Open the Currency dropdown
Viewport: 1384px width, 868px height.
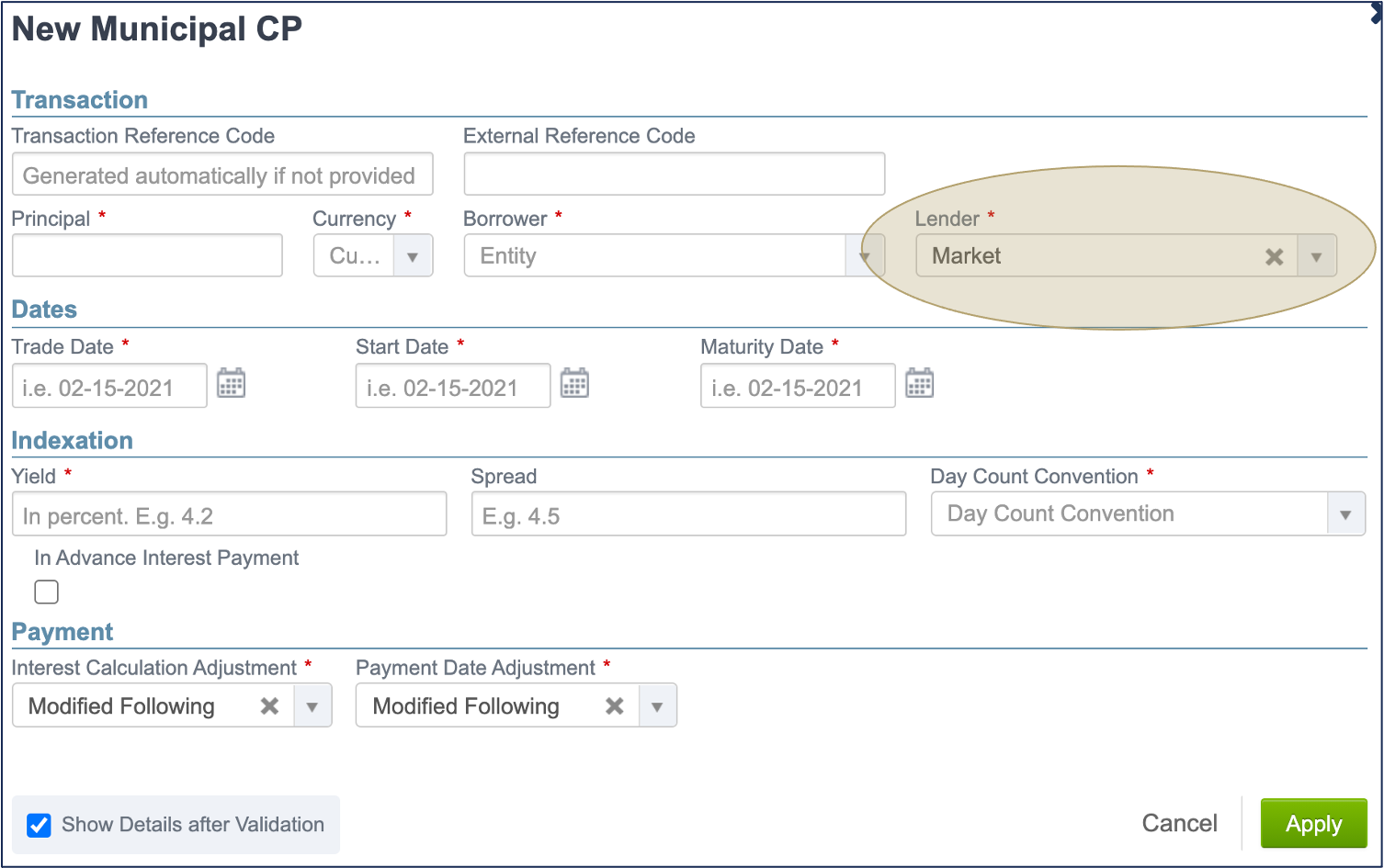pyautogui.click(x=413, y=256)
